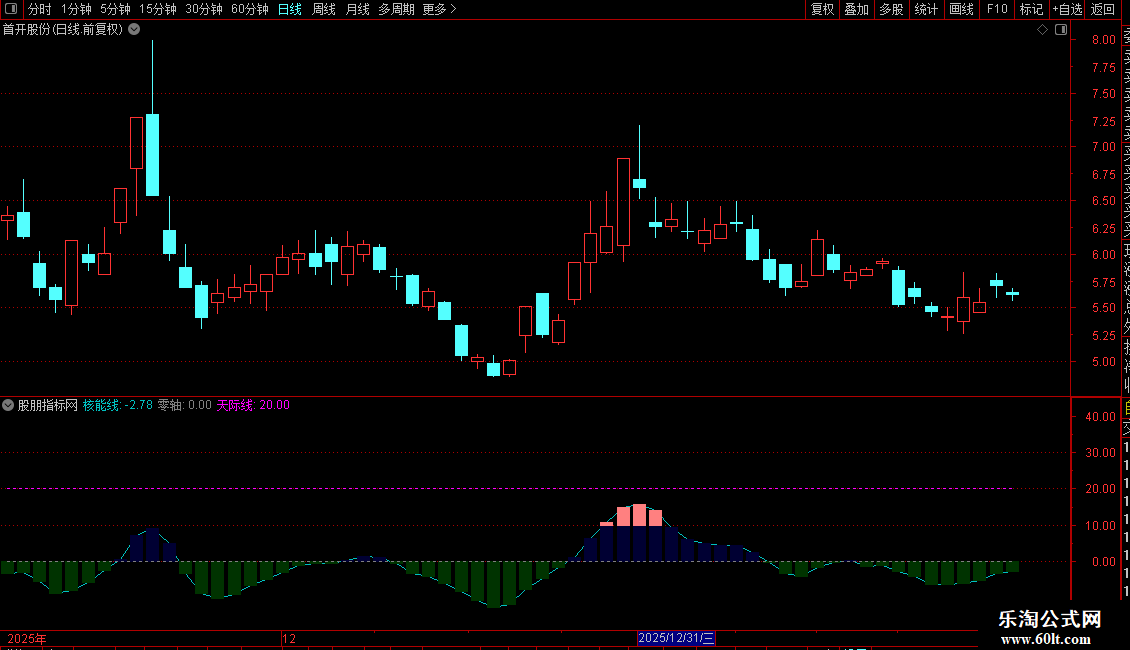Click the tall pink bar at indicator peak
The height and width of the screenshot is (650, 1130).
tap(639, 515)
